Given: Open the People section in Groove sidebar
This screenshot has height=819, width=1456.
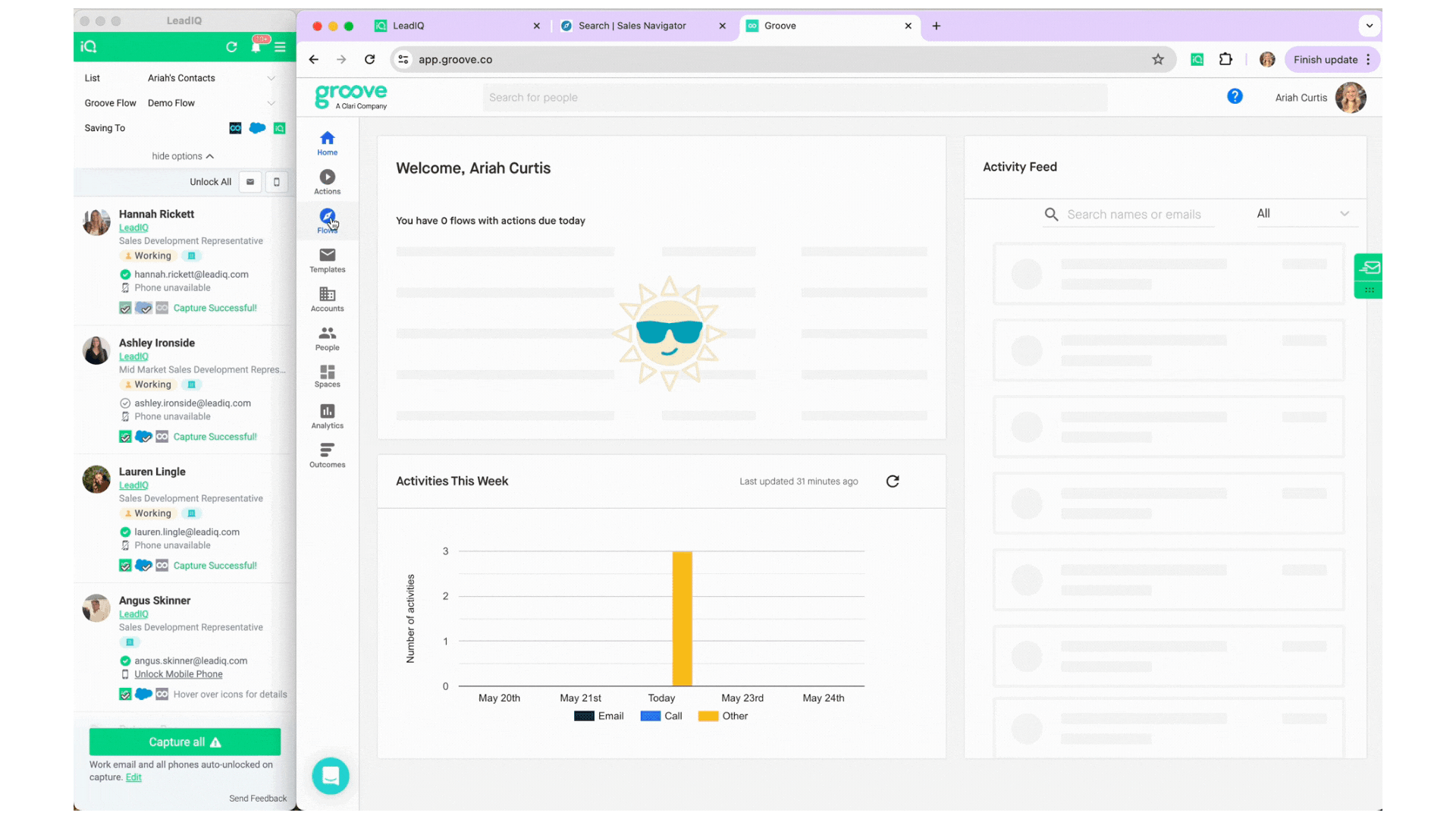Looking at the screenshot, I should (x=327, y=338).
